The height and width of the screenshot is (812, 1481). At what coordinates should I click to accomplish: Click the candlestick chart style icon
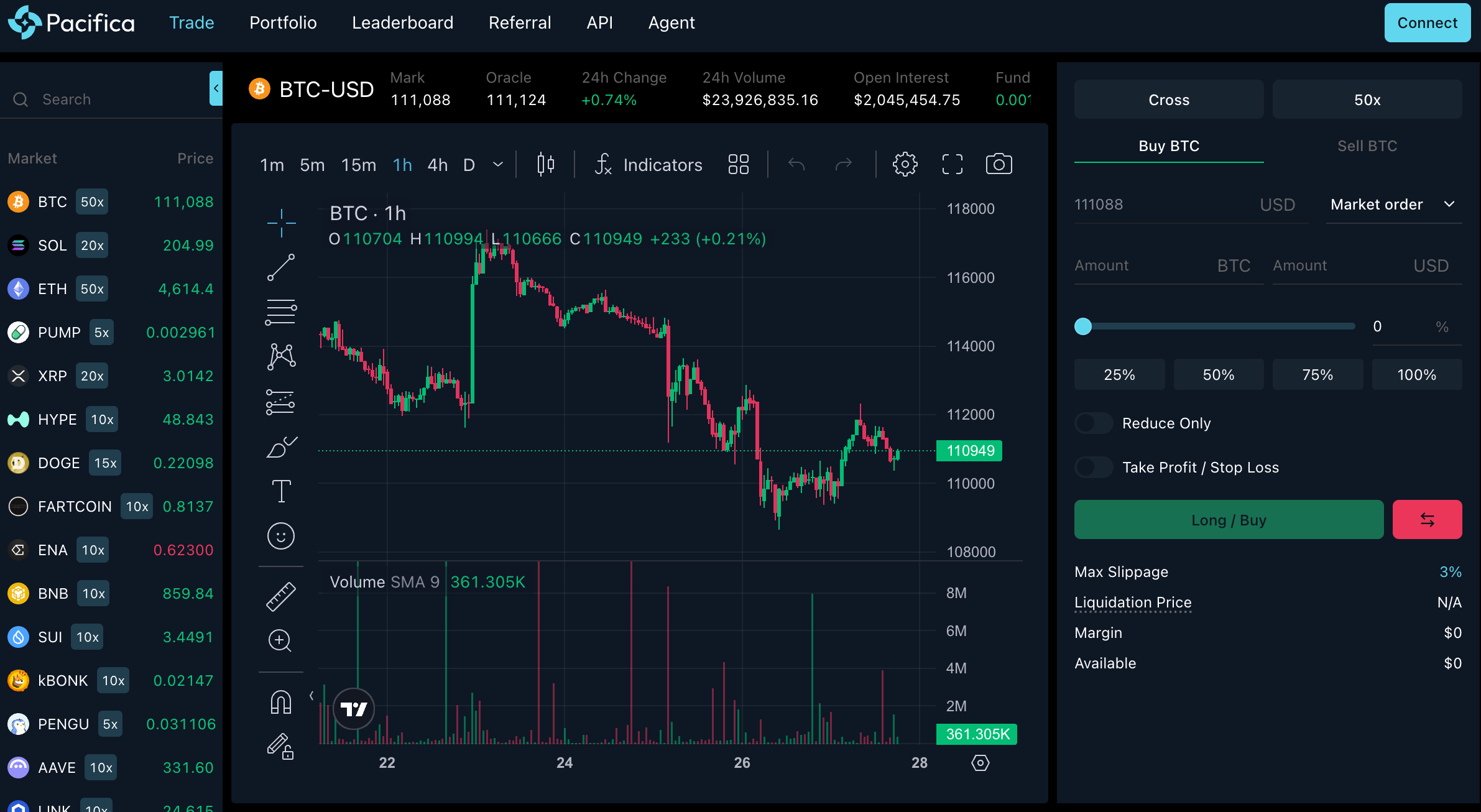tap(545, 164)
